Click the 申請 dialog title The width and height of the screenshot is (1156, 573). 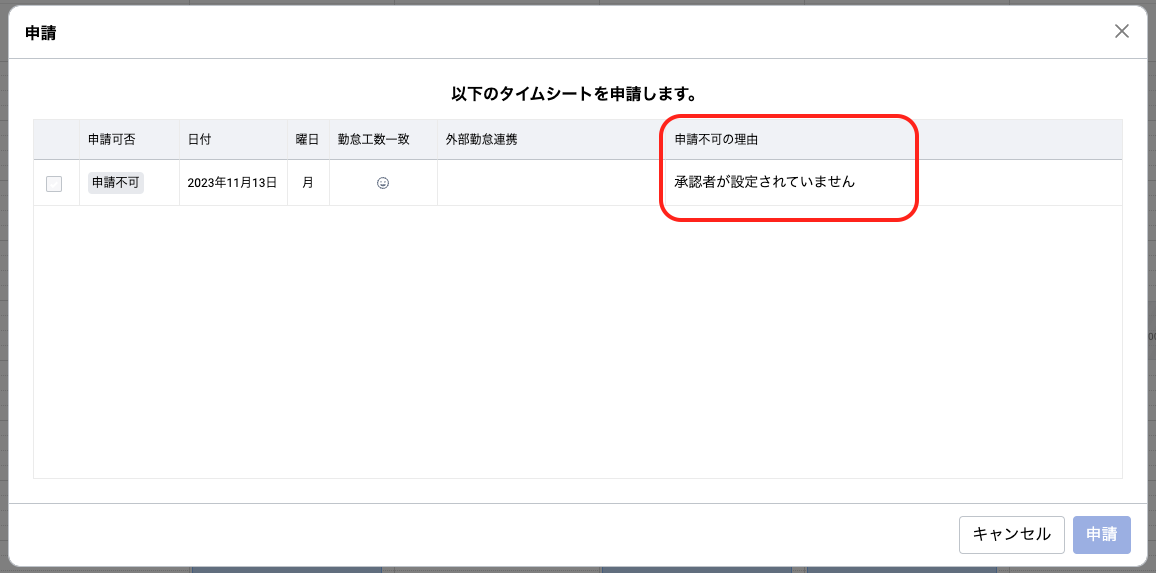(41, 33)
